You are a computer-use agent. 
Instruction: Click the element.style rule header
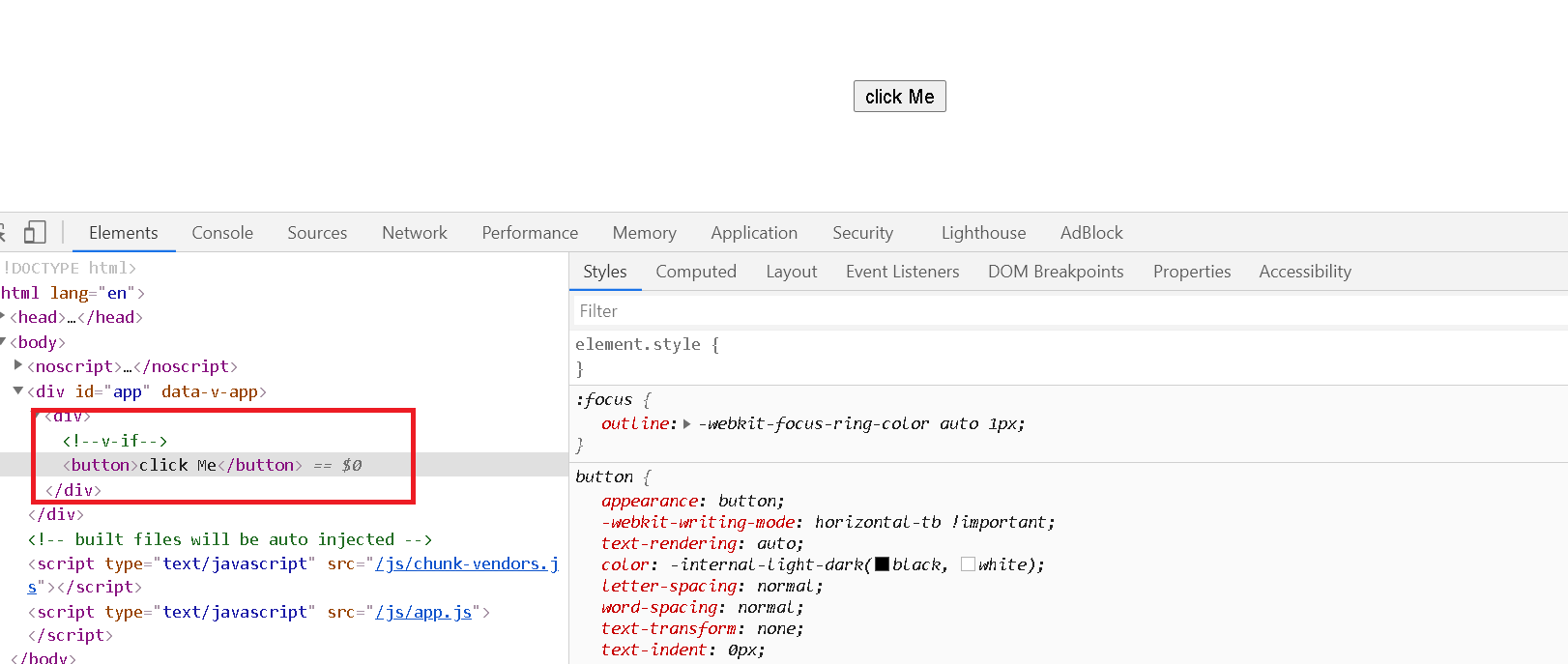(647, 344)
